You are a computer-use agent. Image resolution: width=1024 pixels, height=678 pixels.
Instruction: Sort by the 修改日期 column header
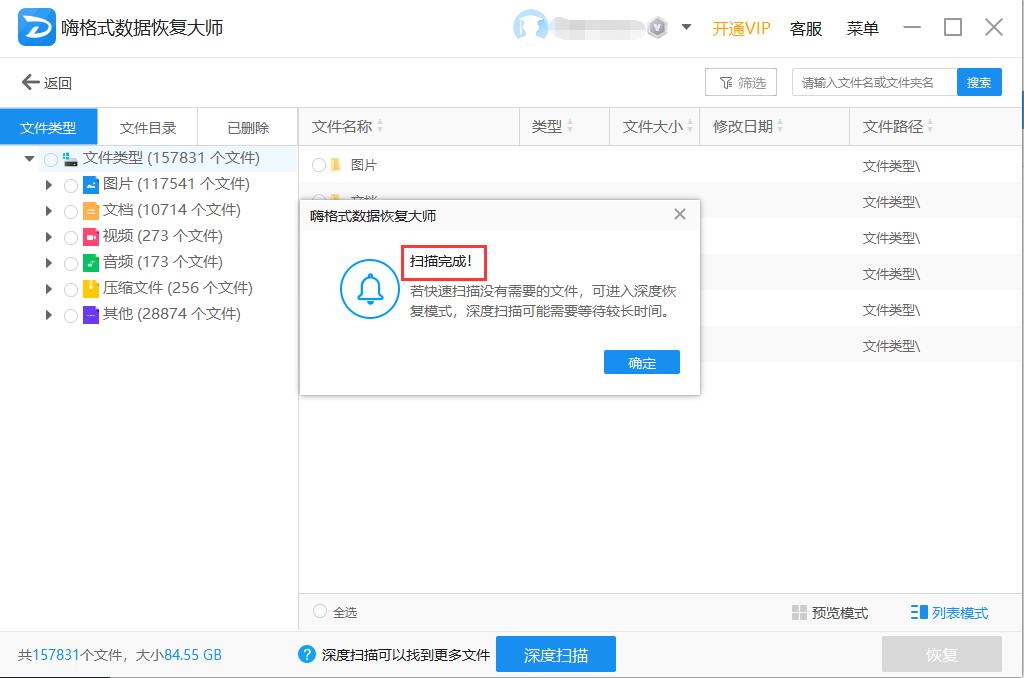pos(775,127)
